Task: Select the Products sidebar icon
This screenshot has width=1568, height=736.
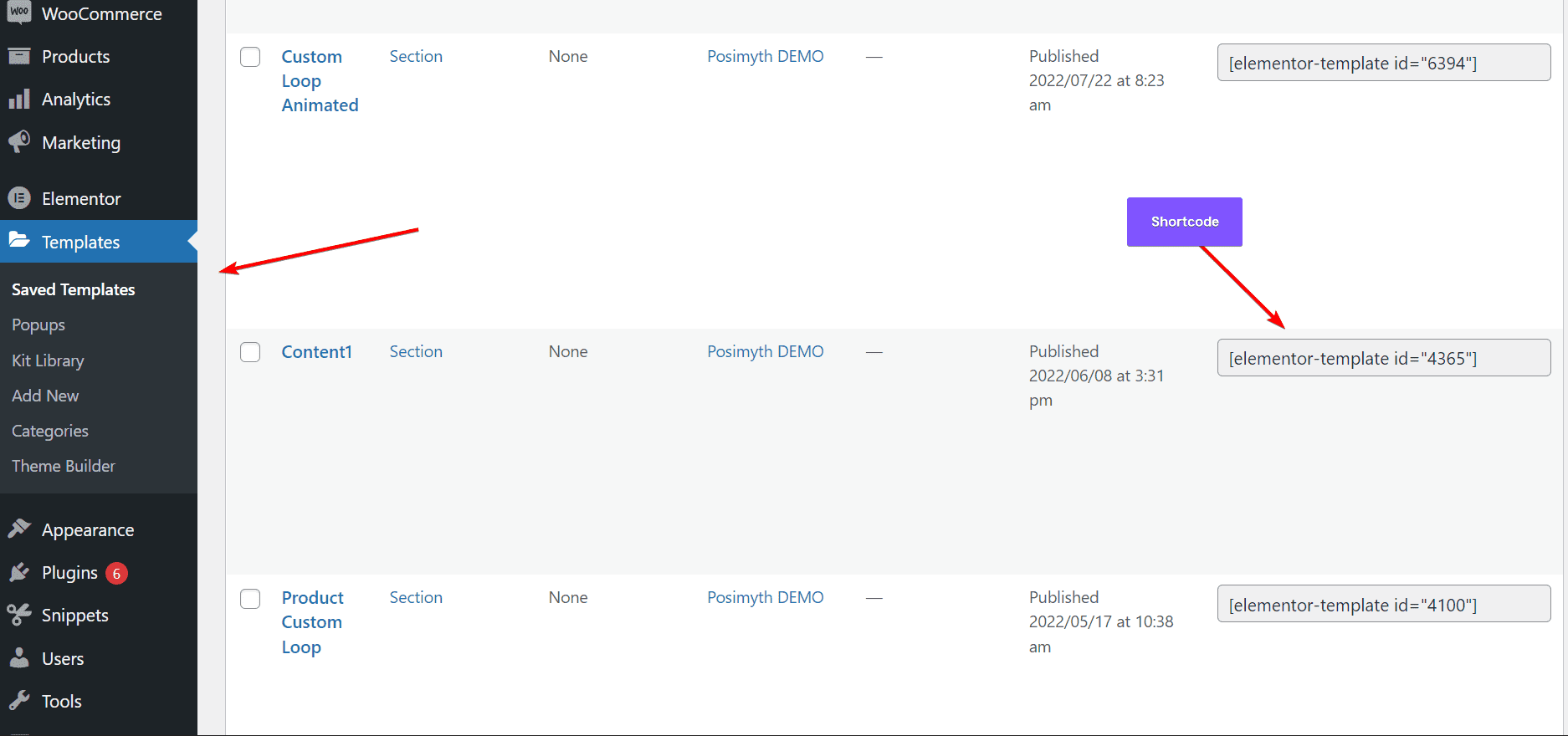Action: tap(21, 56)
